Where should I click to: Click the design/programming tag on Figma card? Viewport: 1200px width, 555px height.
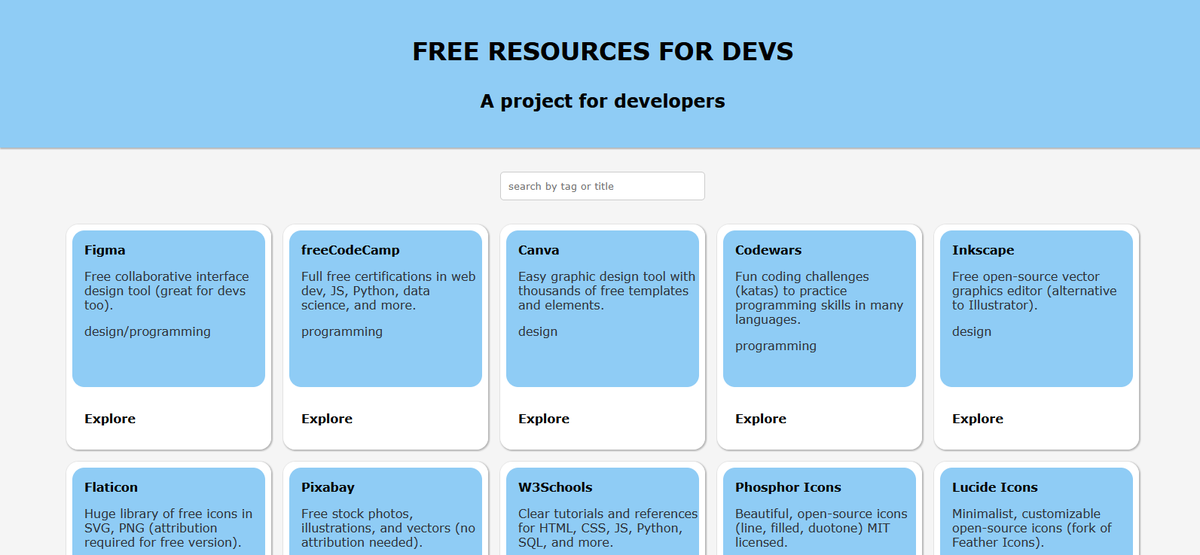pos(148,331)
